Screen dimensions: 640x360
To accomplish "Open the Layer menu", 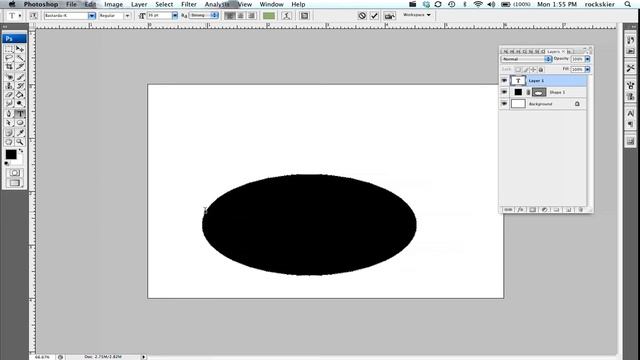I will [139, 4].
